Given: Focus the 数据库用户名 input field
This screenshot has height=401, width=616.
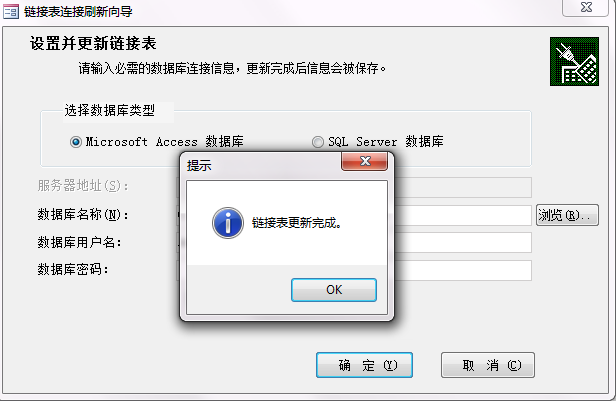Looking at the screenshot, I should click(x=463, y=242).
